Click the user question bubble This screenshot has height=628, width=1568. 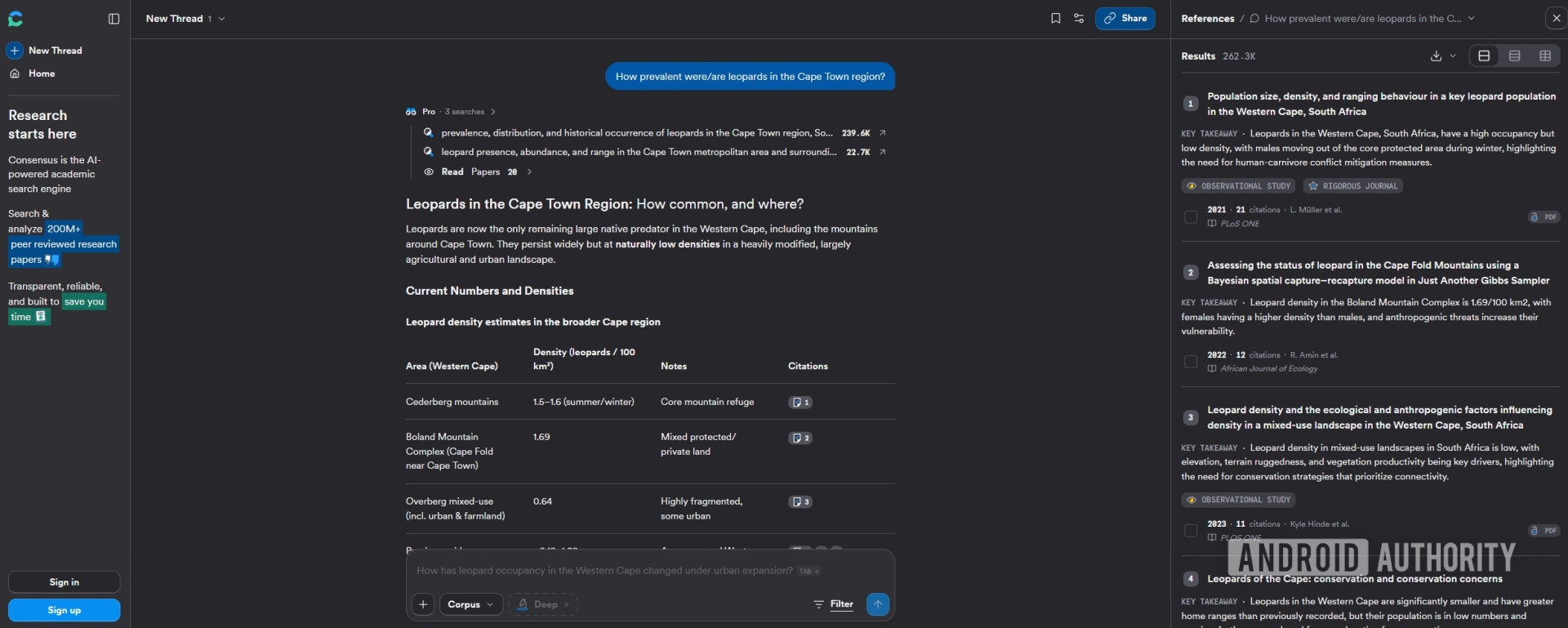(750, 77)
